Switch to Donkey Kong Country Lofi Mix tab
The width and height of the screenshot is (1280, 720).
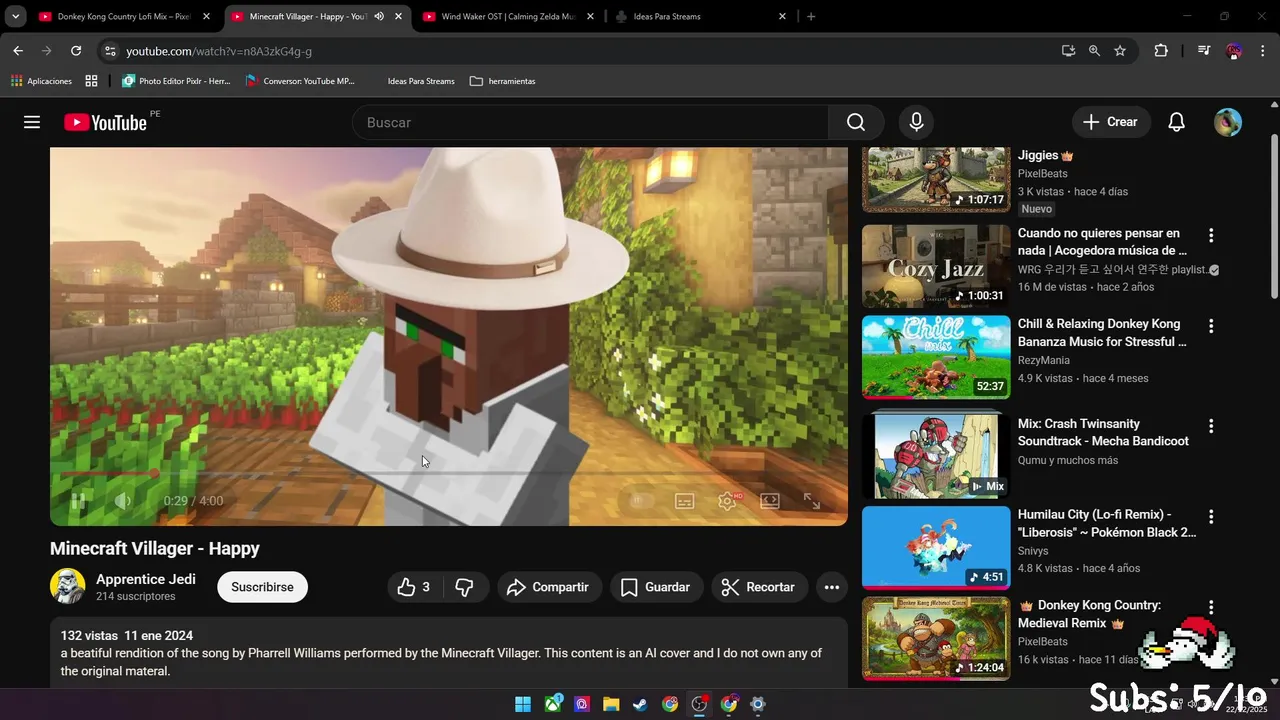124,16
